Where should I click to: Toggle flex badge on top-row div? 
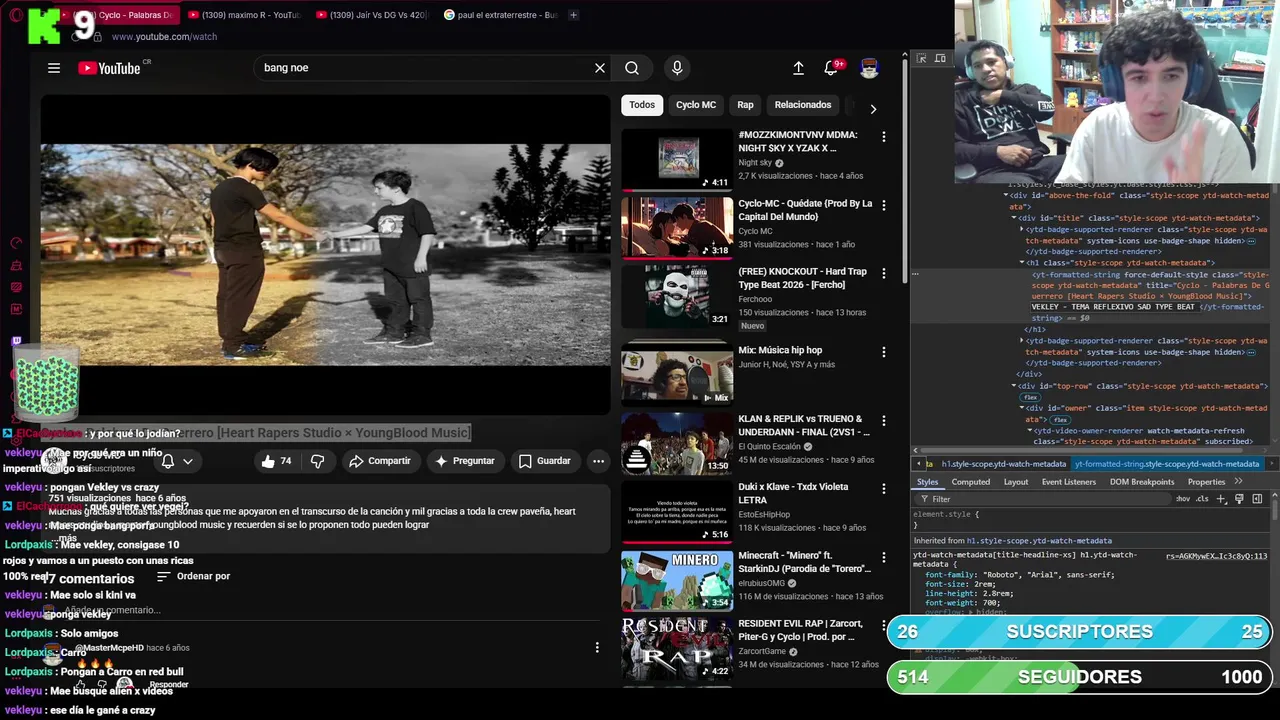click(x=1030, y=397)
